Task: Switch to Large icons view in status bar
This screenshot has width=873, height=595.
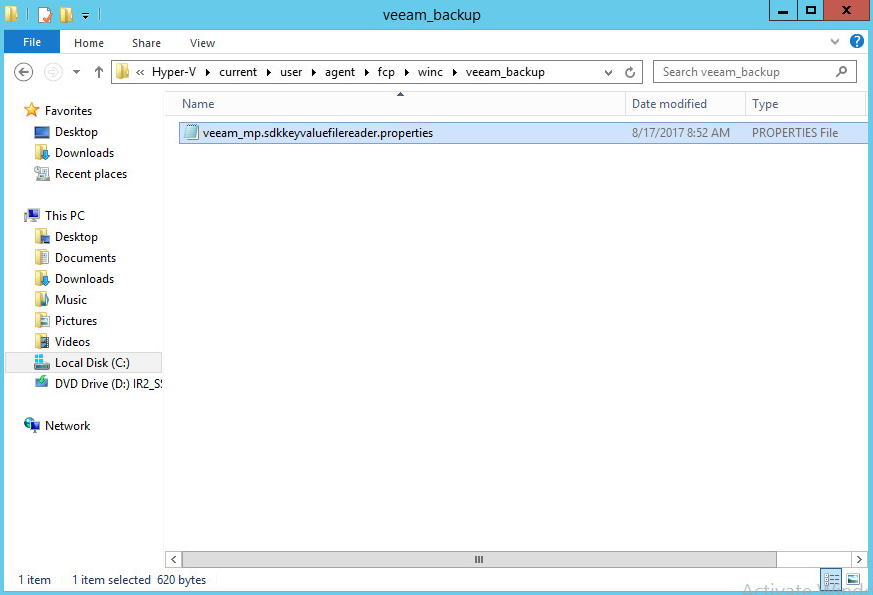Action: [853, 579]
